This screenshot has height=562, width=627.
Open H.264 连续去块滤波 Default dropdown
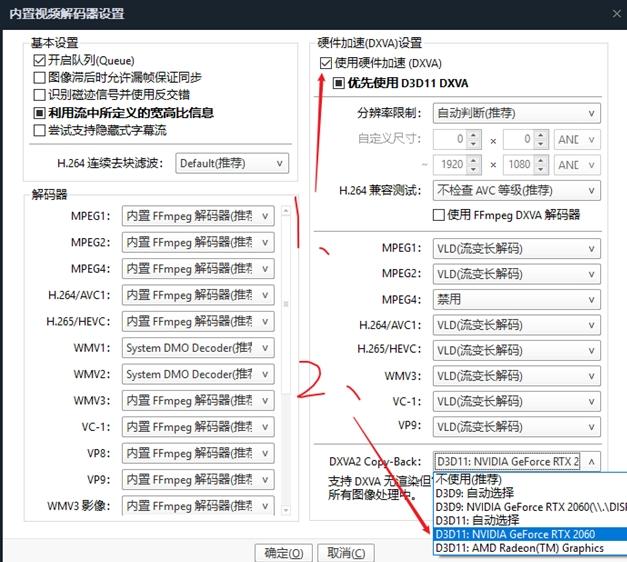(x=232, y=163)
